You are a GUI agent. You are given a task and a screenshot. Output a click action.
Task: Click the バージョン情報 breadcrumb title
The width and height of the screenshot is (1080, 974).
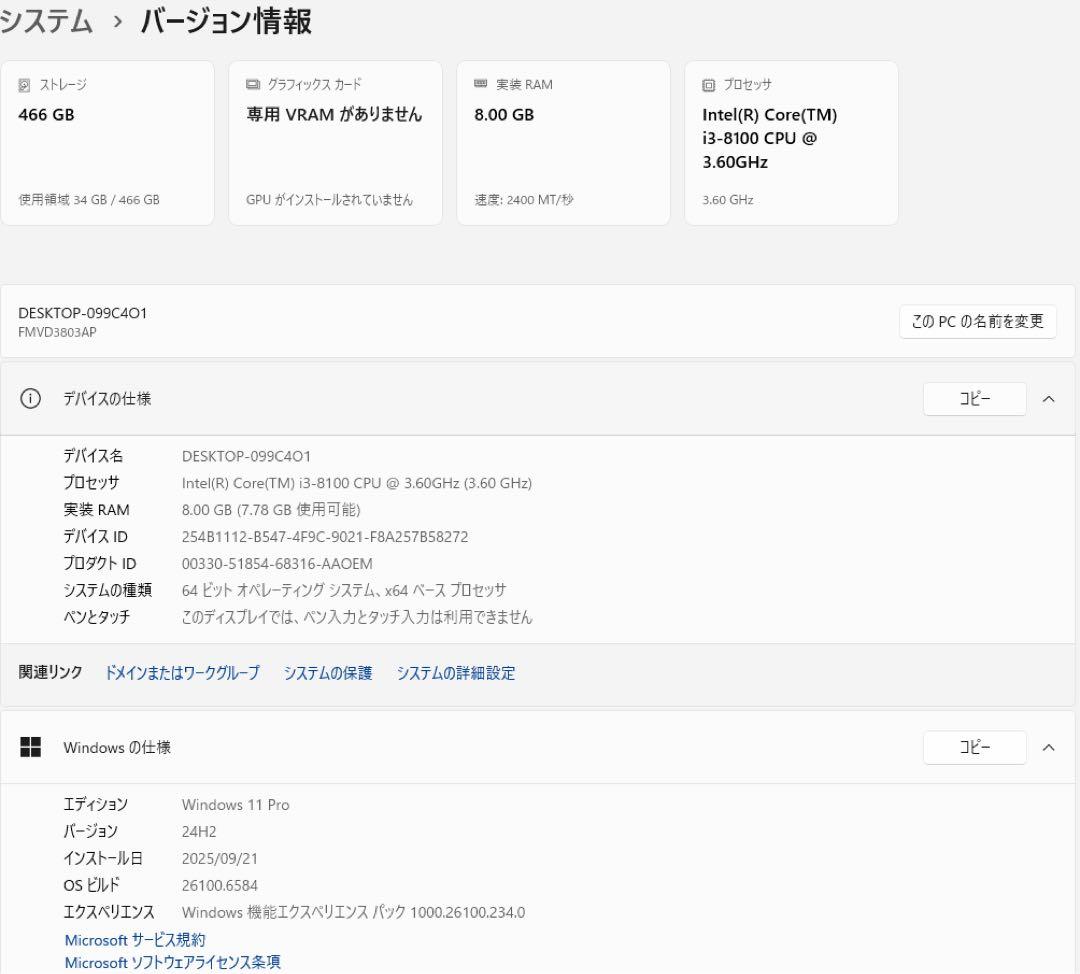[227, 21]
